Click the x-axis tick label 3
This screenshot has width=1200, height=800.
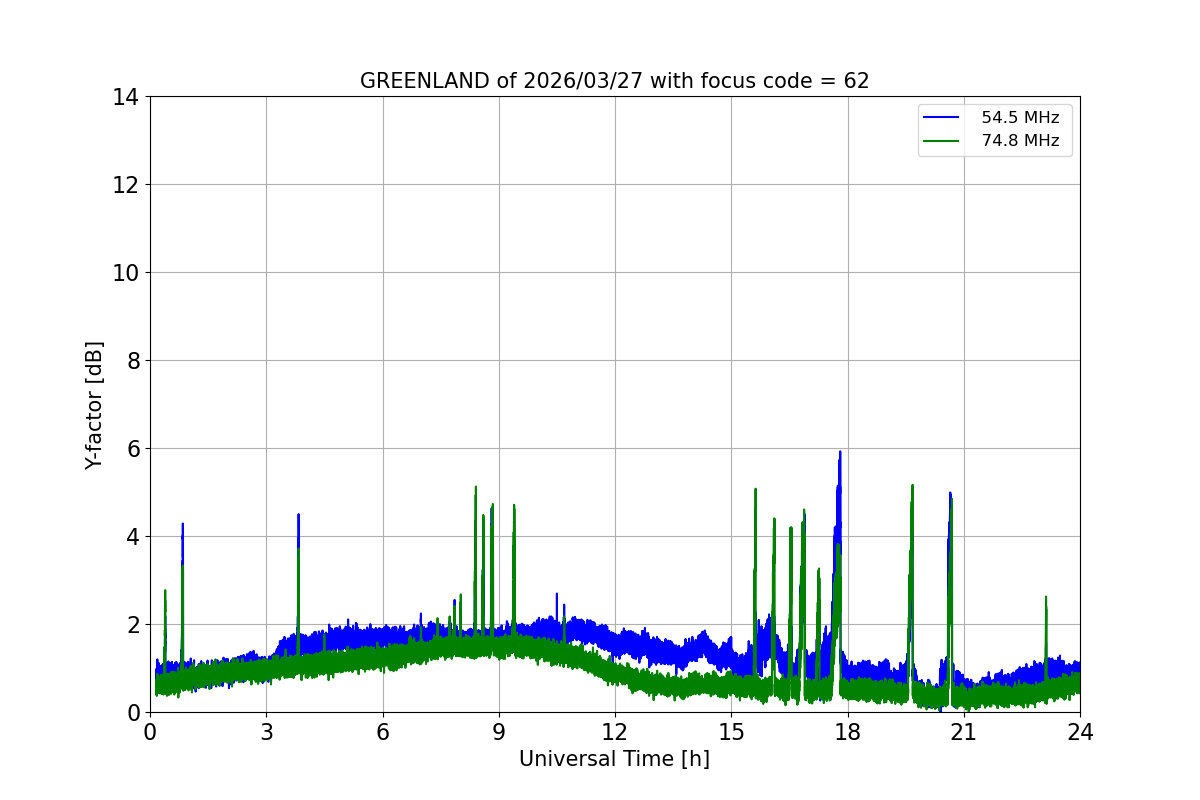coord(266,731)
